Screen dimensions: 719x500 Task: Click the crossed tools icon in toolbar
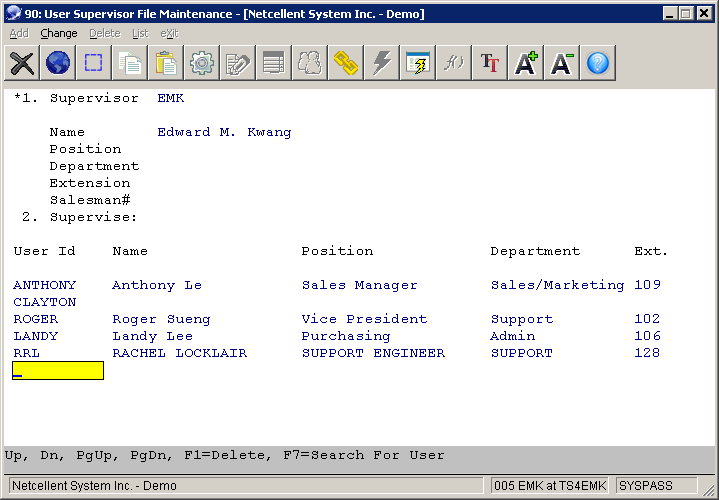(22, 63)
